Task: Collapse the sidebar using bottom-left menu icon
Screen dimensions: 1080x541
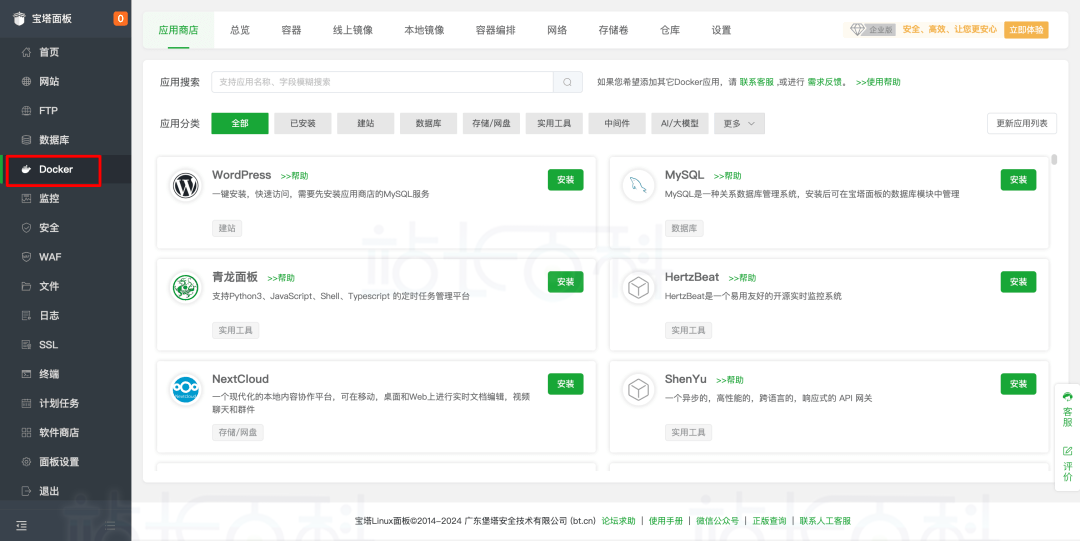Action: click(22, 525)
